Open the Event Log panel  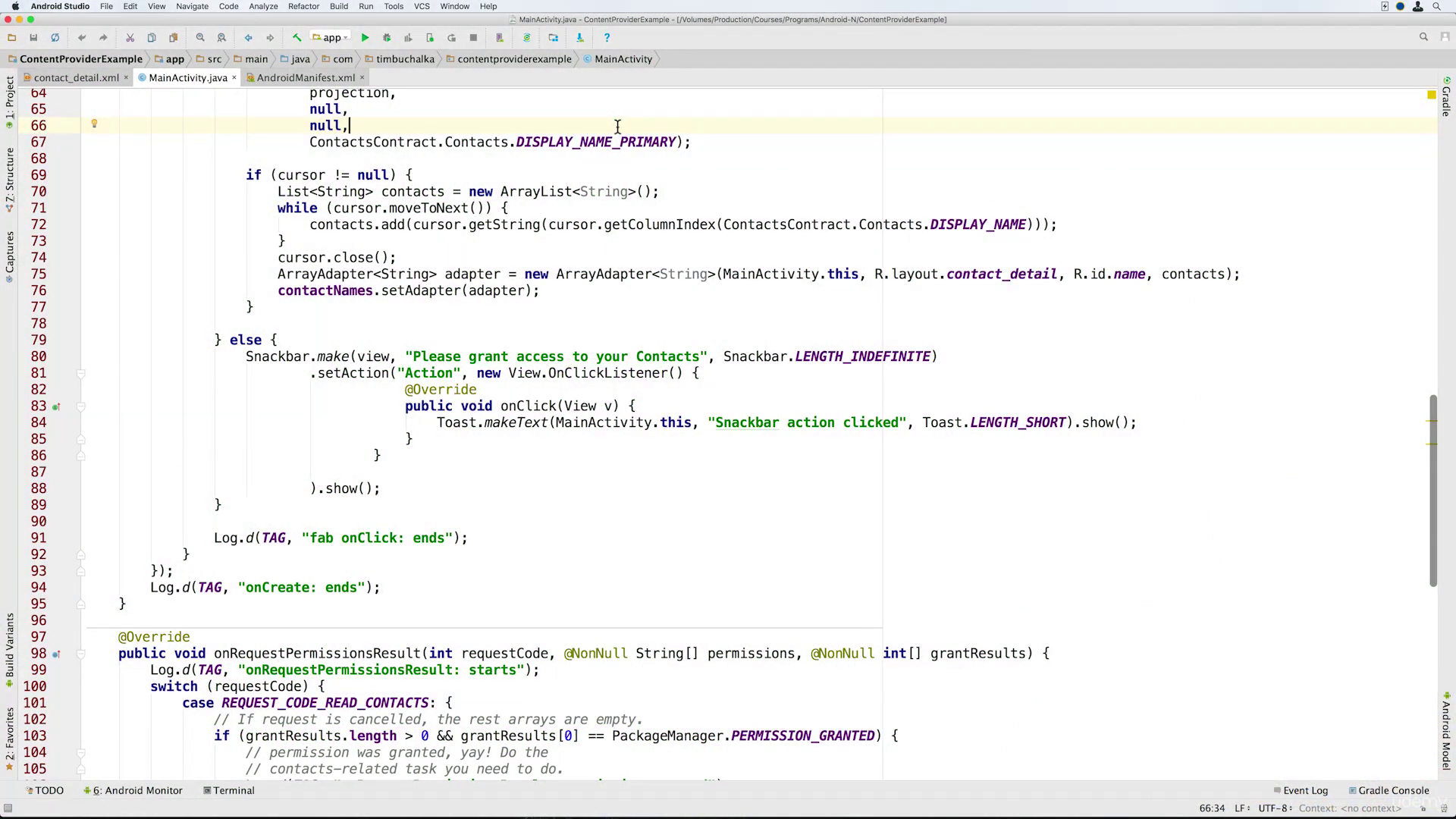[1301, 790]
